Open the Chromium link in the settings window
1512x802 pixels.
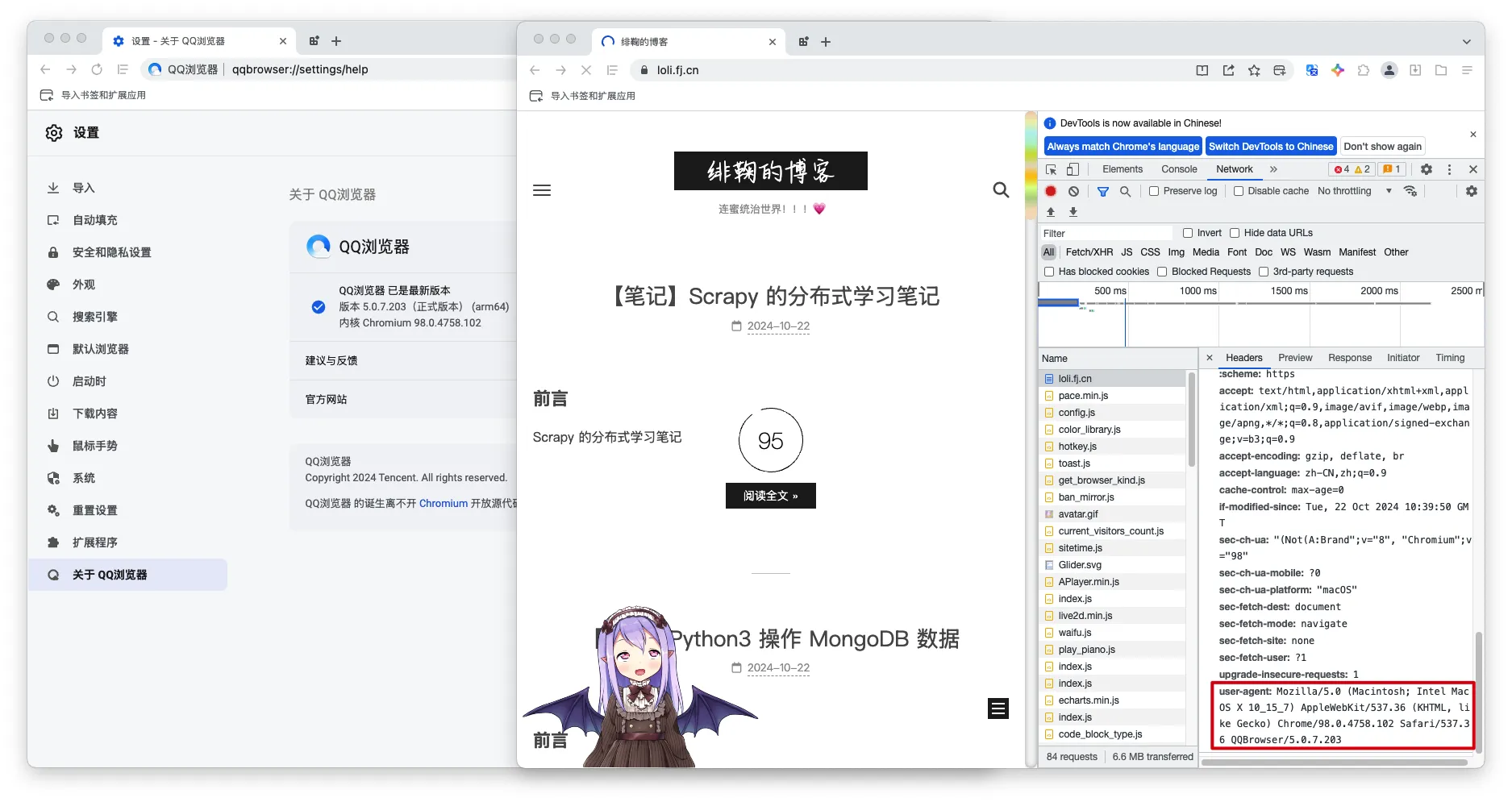click(443, 503)
